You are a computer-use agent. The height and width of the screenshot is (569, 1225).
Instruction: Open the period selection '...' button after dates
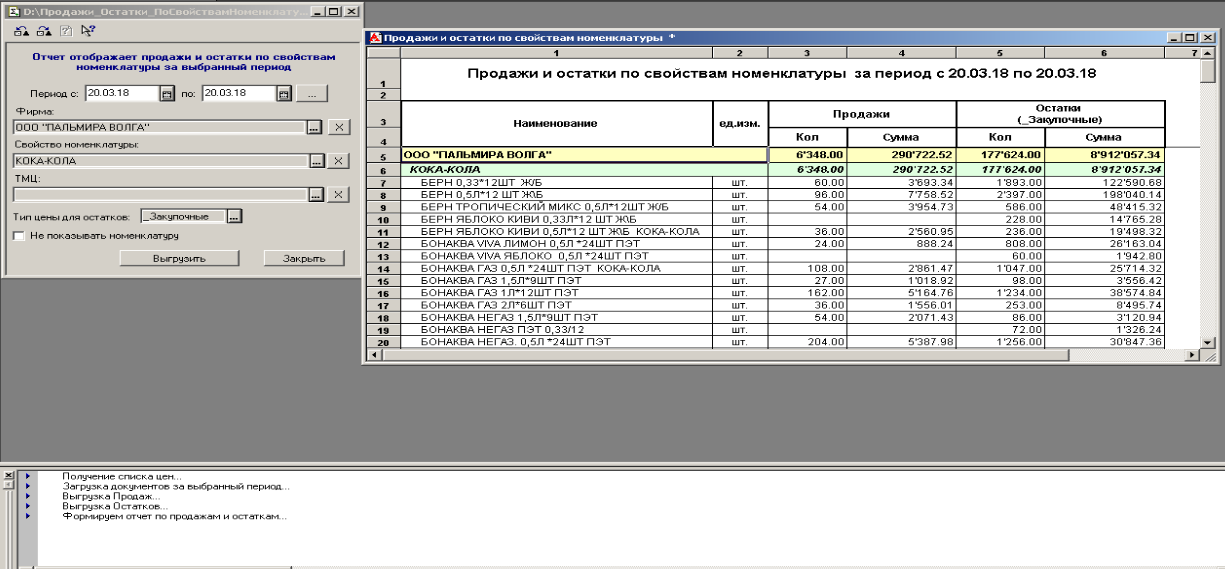point(313,93)
